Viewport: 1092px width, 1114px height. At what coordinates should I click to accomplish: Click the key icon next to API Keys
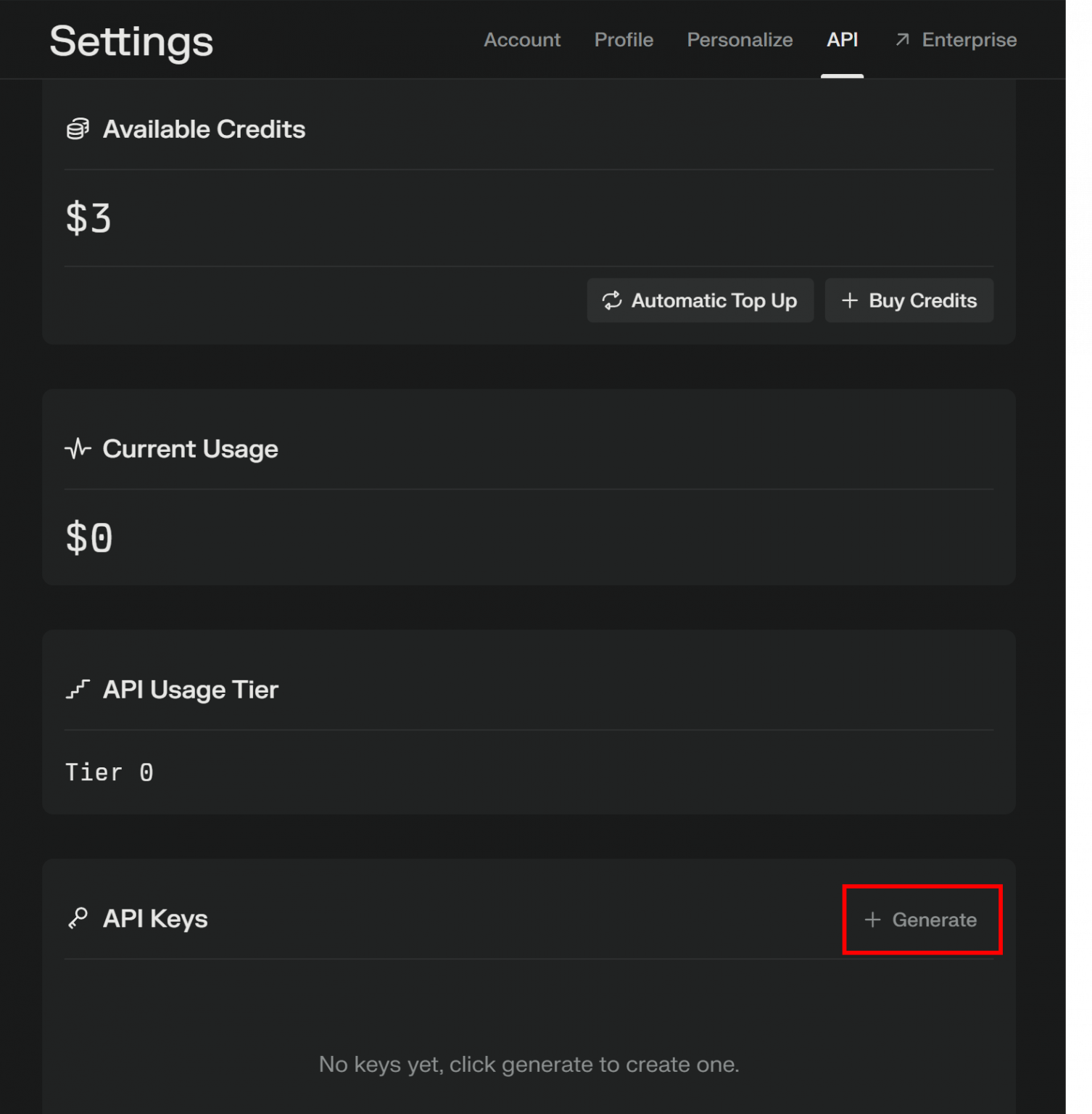pos(78,918)
